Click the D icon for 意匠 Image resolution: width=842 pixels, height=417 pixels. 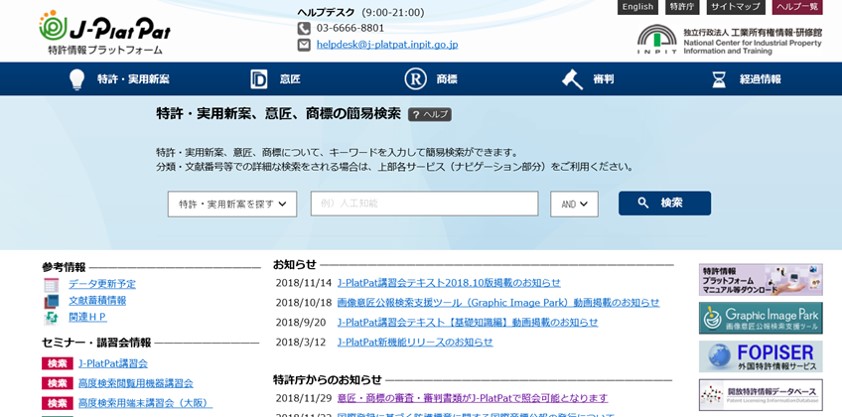(x=259, y=79)
